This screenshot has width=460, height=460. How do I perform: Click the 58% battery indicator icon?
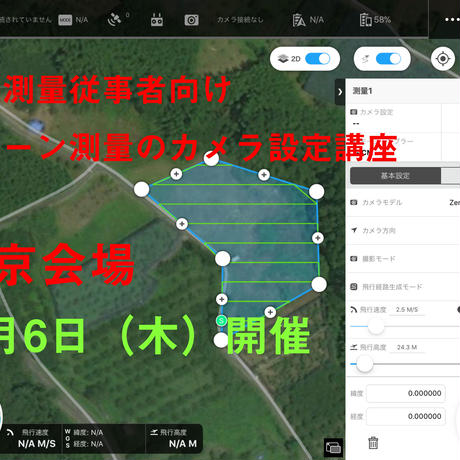[366, 20]
